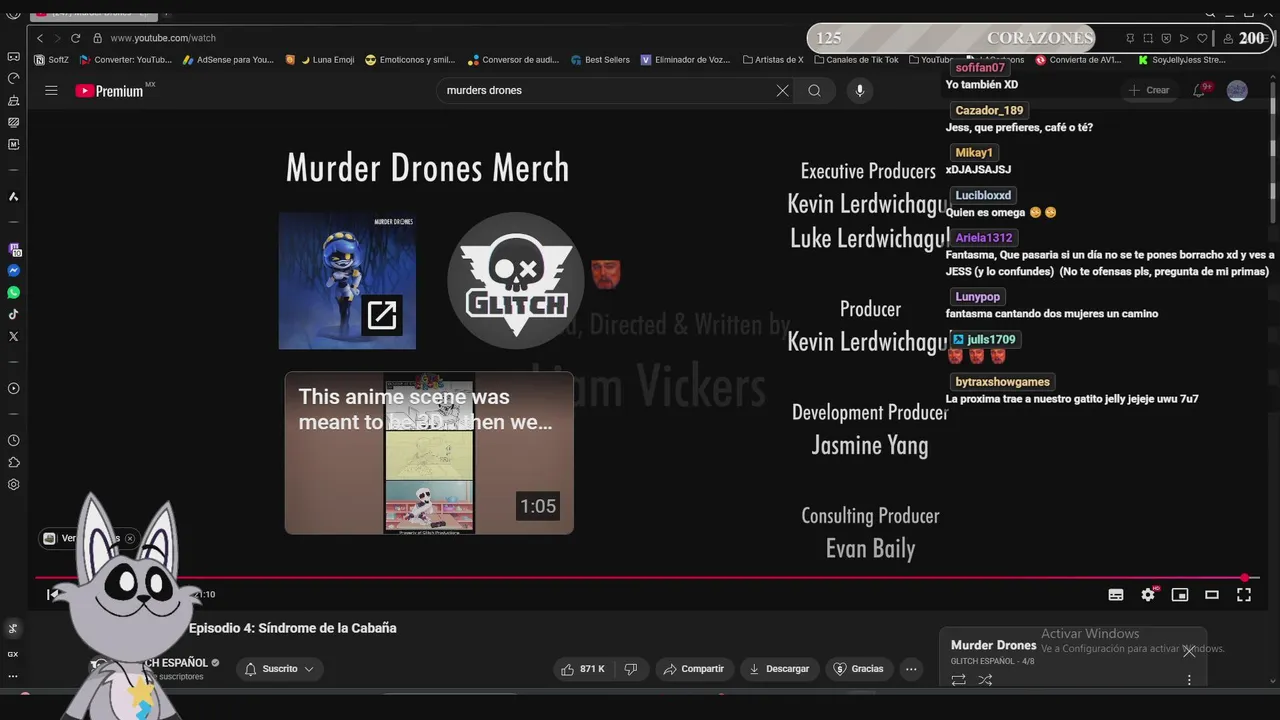
Task: Open X (Twitter) in browser sidebar
Action: [x=14, y=337]
